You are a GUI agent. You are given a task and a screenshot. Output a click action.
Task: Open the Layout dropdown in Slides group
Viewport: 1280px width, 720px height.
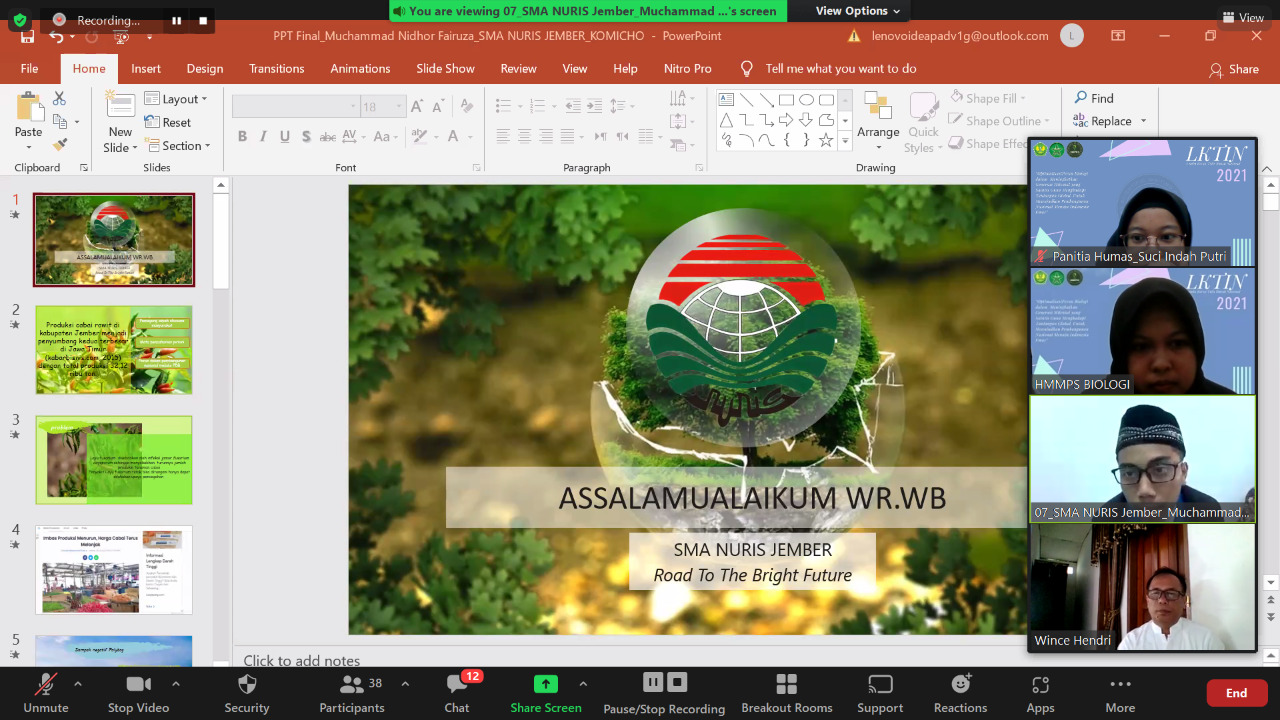tap(178, 99)
